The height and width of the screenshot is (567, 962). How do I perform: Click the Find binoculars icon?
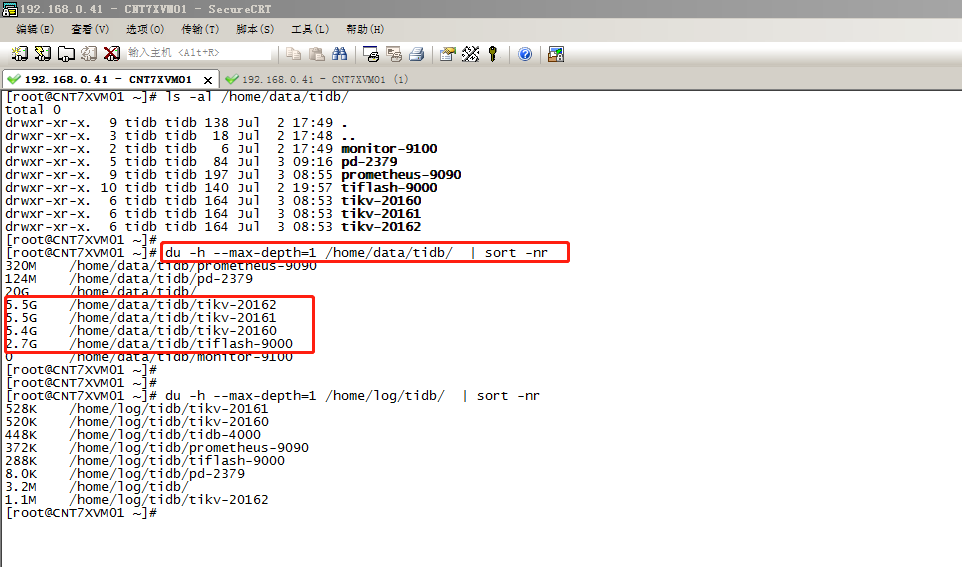click(x=339, y=54)
